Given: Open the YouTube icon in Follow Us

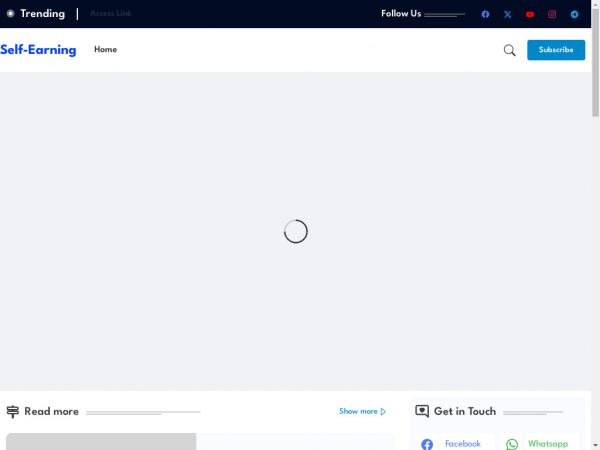Looking at the screenshot, I should coord(529,14).
